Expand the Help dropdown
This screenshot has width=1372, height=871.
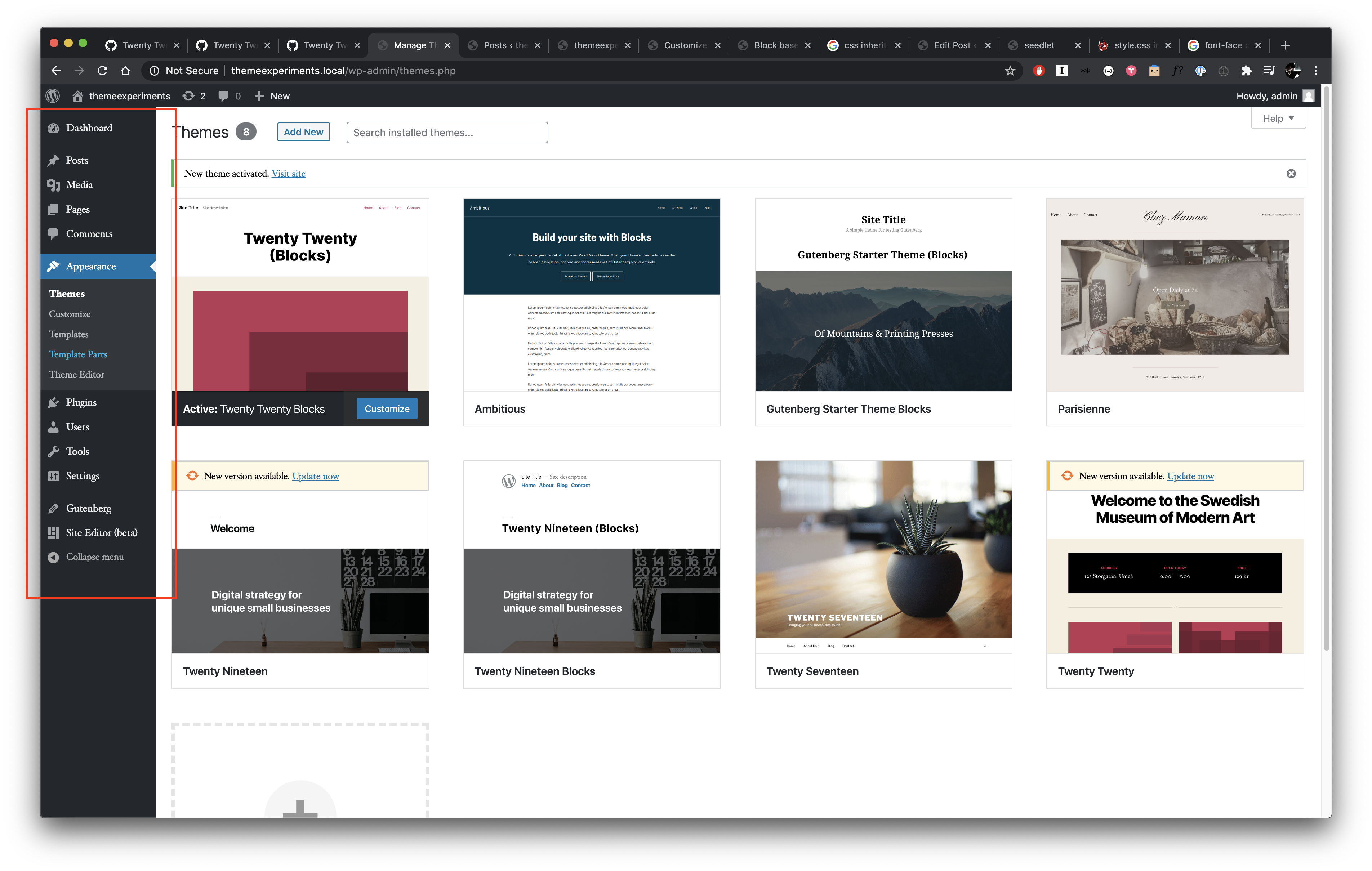click(1278, 119)
